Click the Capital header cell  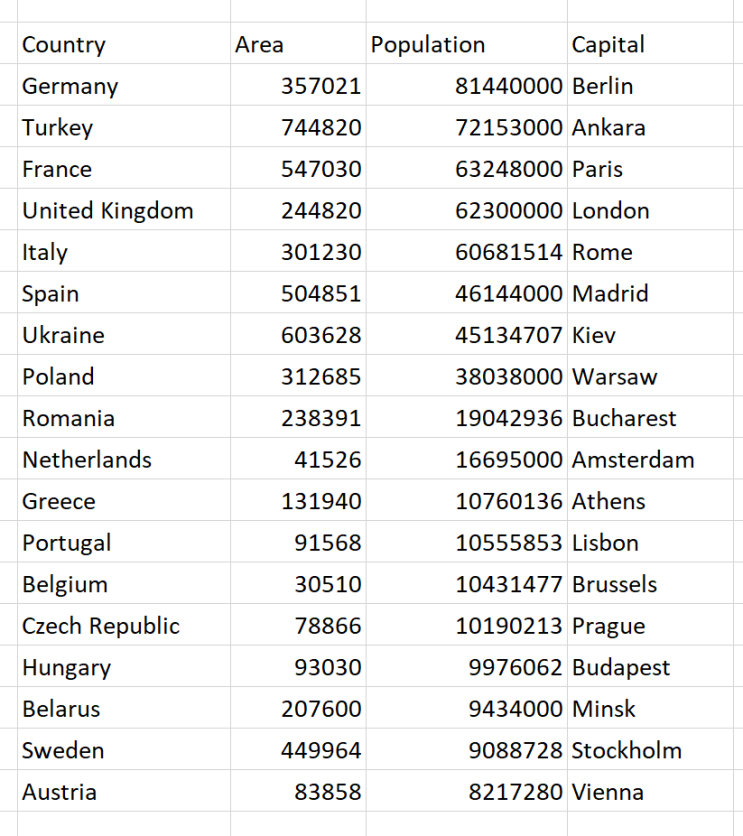tap(608, 45)
